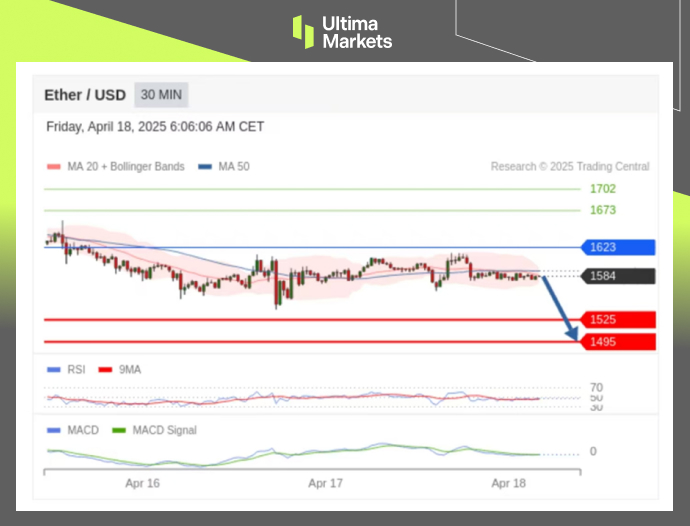The width and height of the screenshot is (690, 526).
Task: Click the Ultima Markets logo icon
Action: 303,31
